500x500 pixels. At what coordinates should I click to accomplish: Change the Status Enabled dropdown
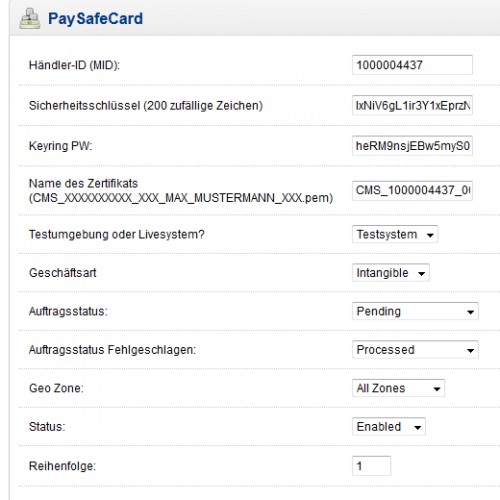tap(389, 427)
